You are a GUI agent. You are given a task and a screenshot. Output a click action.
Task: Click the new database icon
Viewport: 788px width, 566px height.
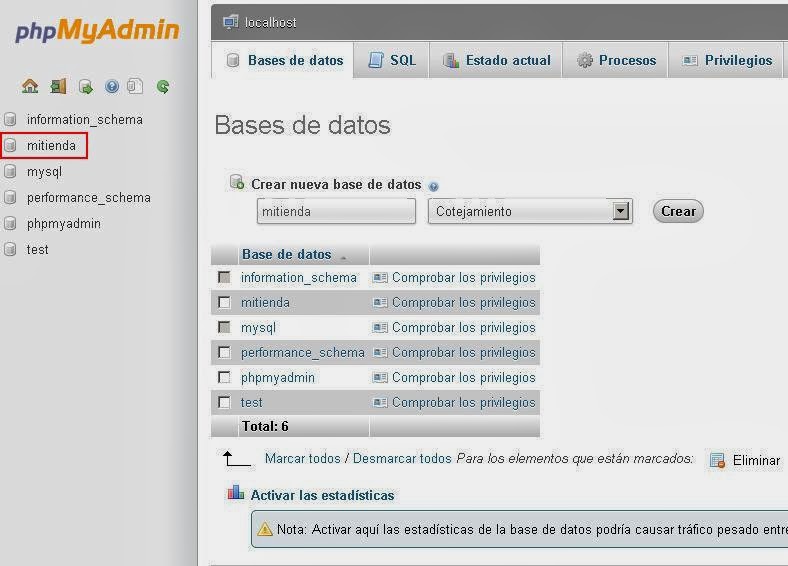pyautogui.click(x=237, y=182)
